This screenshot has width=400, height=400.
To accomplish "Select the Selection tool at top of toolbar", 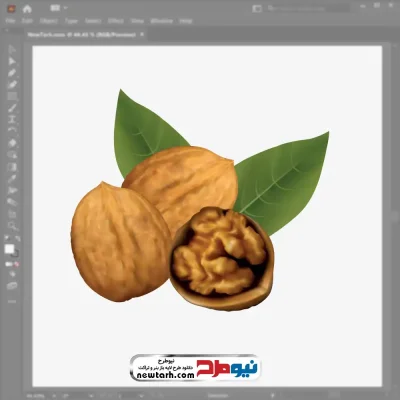I will 12,50.
